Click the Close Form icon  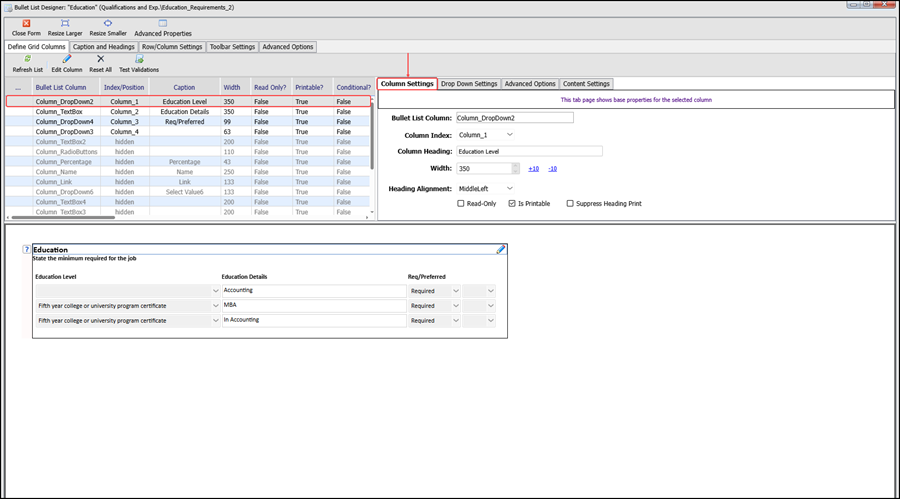coord(26,24)
